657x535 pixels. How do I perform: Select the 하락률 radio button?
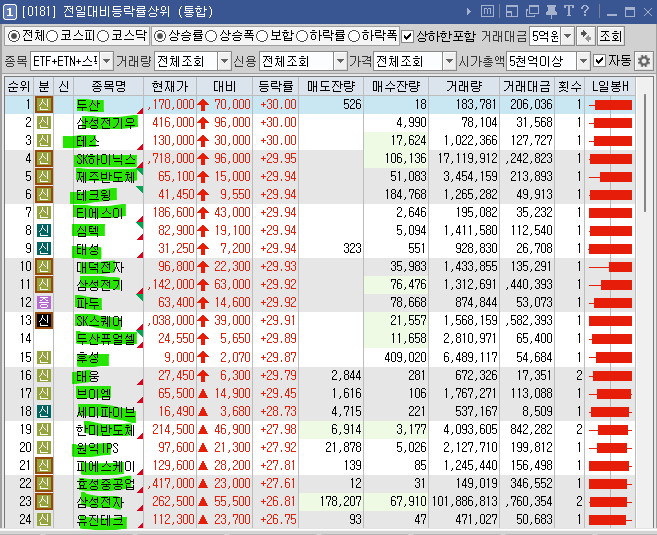pos(302,36)
